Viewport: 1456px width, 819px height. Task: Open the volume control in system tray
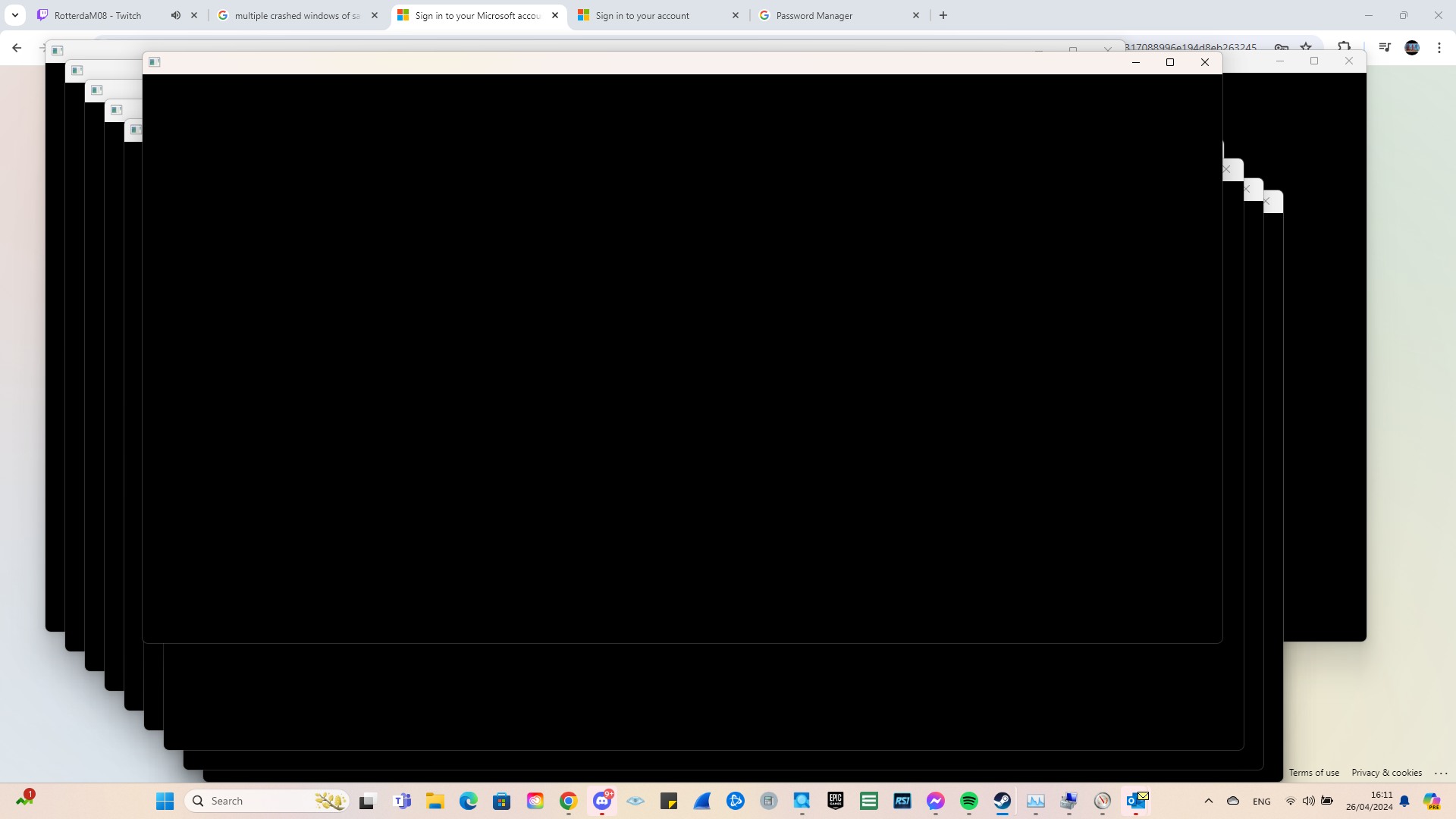point(1308,801)
